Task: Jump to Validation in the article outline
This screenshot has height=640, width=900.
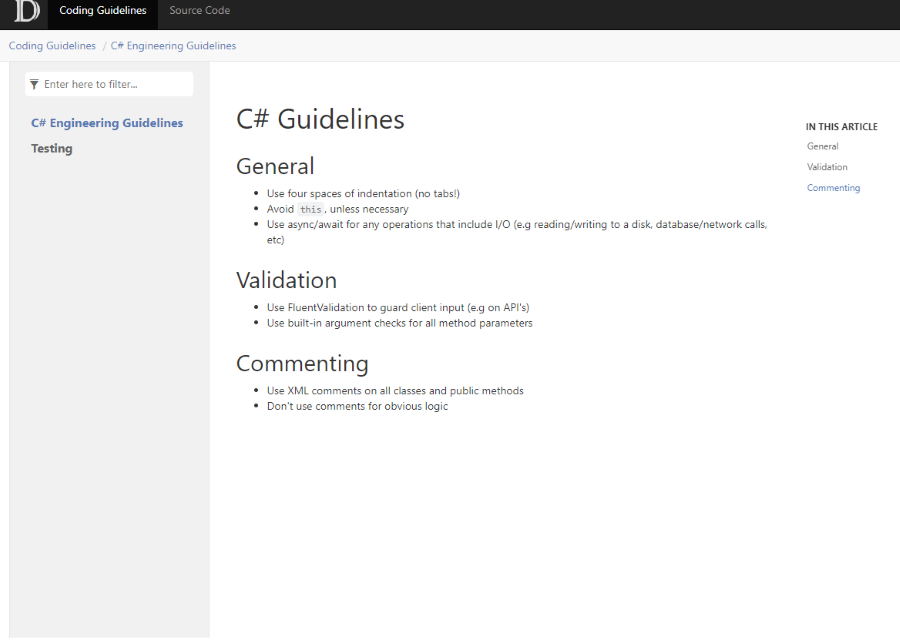Action: (827, 167)
